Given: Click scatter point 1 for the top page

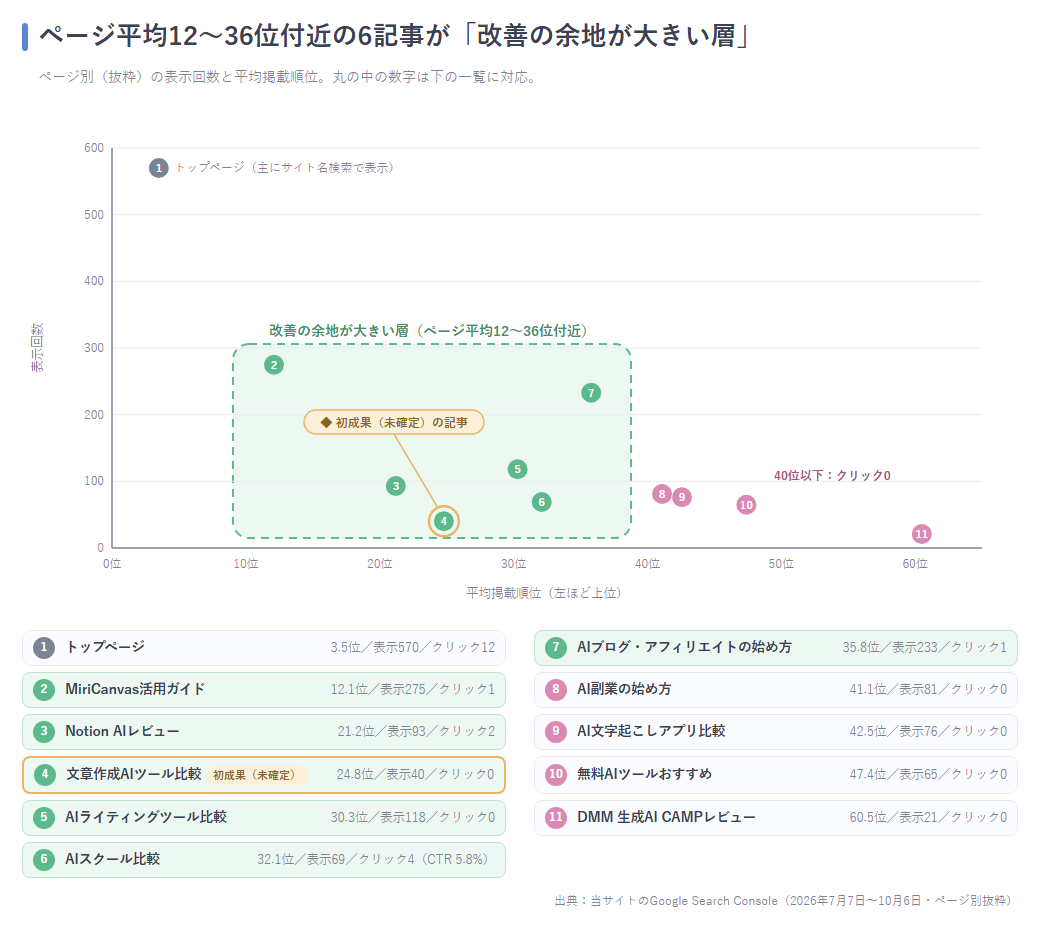Looking at the screenshot, I should (159, 168).
